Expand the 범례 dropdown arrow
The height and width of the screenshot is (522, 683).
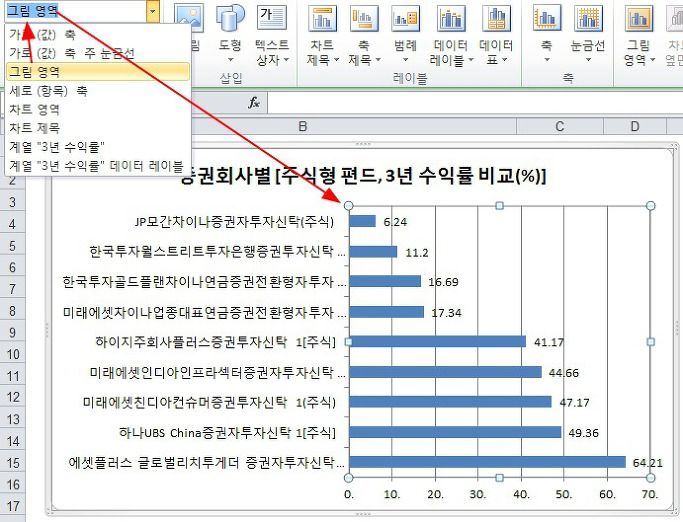pyautogui.click(x=406, y=60)
